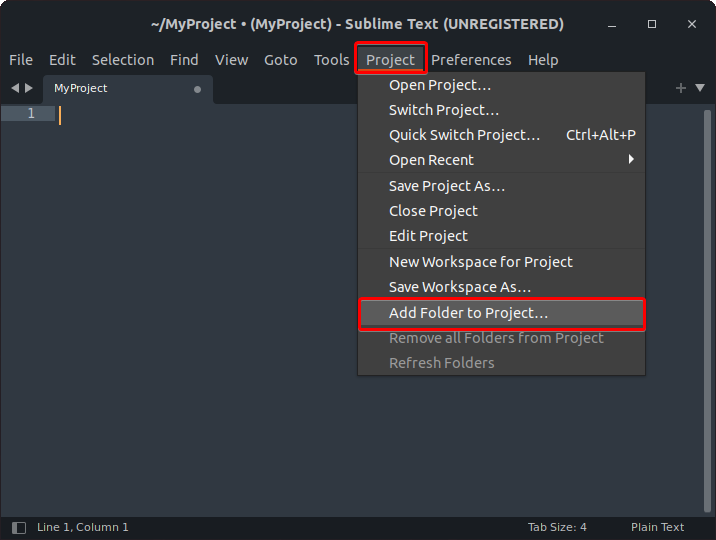Select Edit Project entry
Viewport: 716px width, 540px height.
click(x=501, y=236)
